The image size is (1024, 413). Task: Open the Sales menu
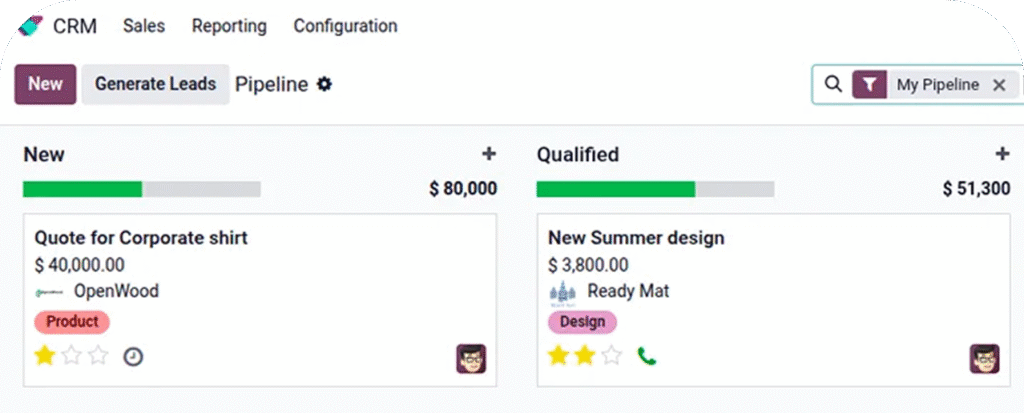click(144, 26)
